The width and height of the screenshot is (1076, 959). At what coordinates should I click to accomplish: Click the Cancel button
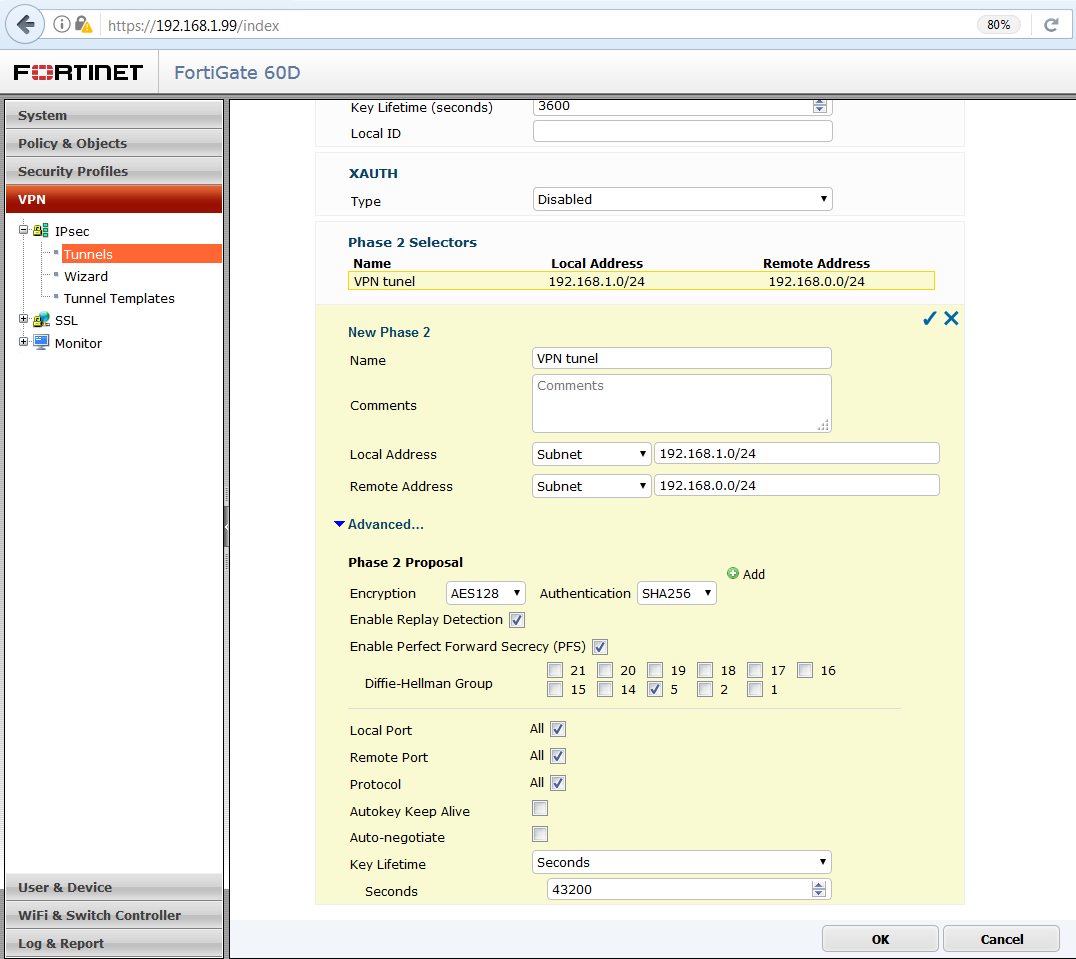tap(1001, 939)
